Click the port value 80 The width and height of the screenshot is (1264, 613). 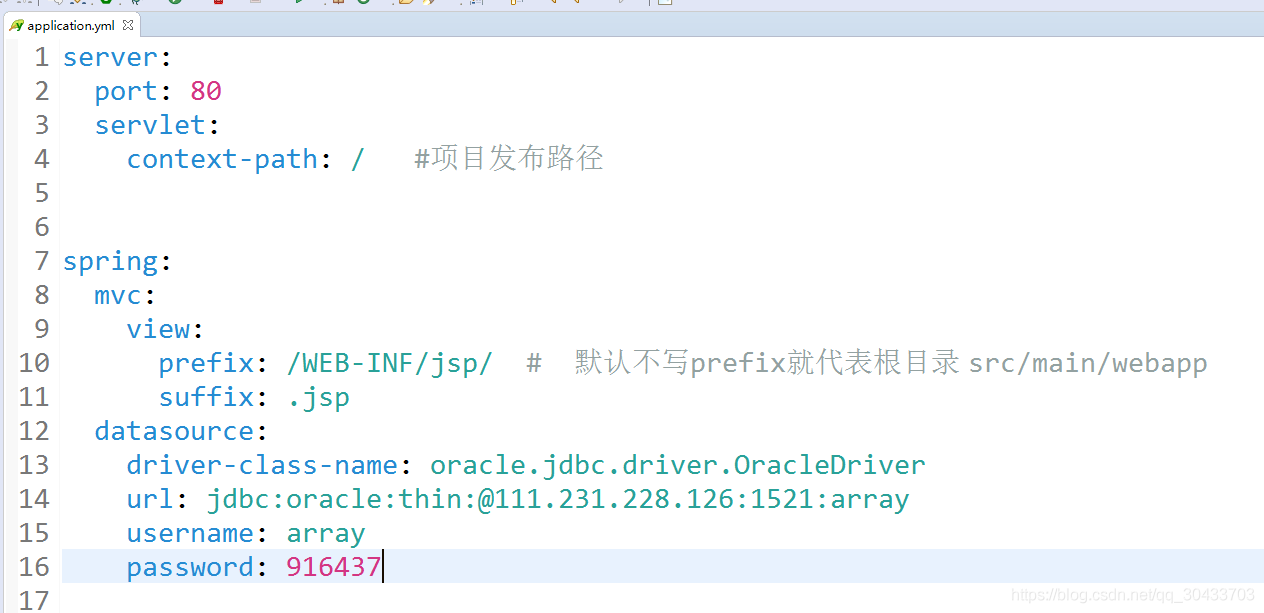(205, 92)
